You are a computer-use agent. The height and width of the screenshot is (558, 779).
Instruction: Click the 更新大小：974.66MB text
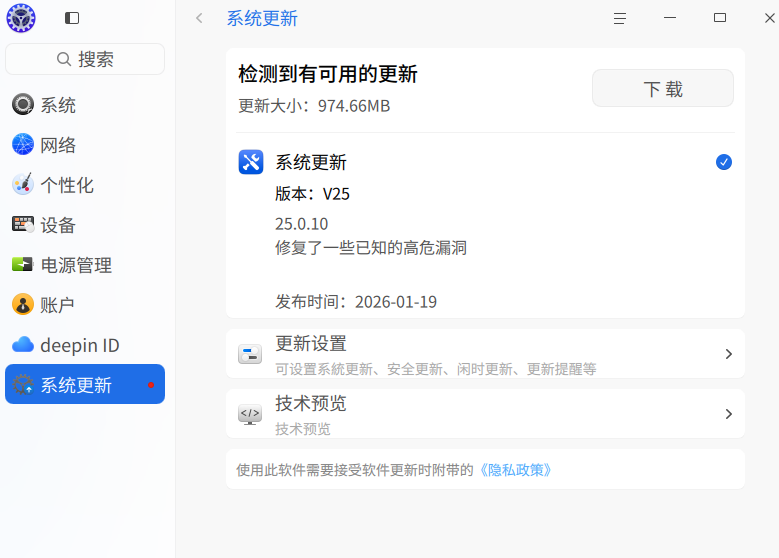(314, 106)
